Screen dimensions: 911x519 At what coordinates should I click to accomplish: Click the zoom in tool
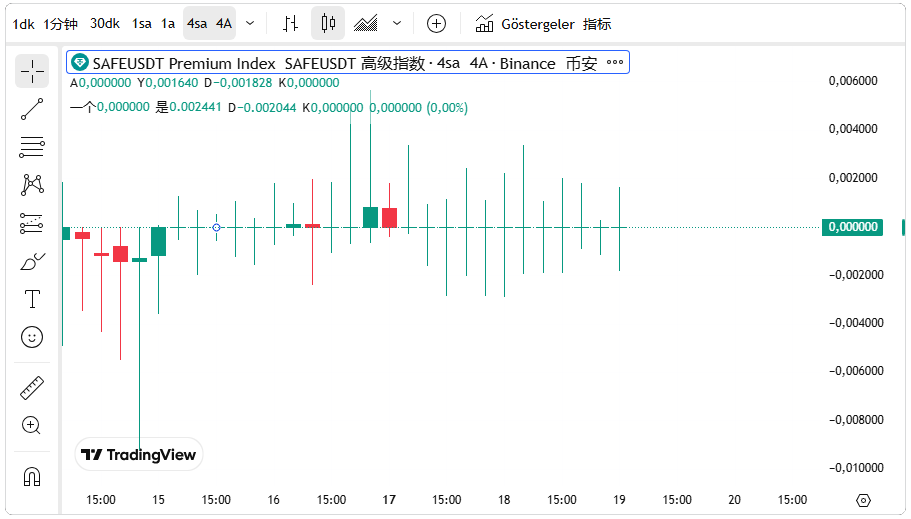(x=32, y=425)
